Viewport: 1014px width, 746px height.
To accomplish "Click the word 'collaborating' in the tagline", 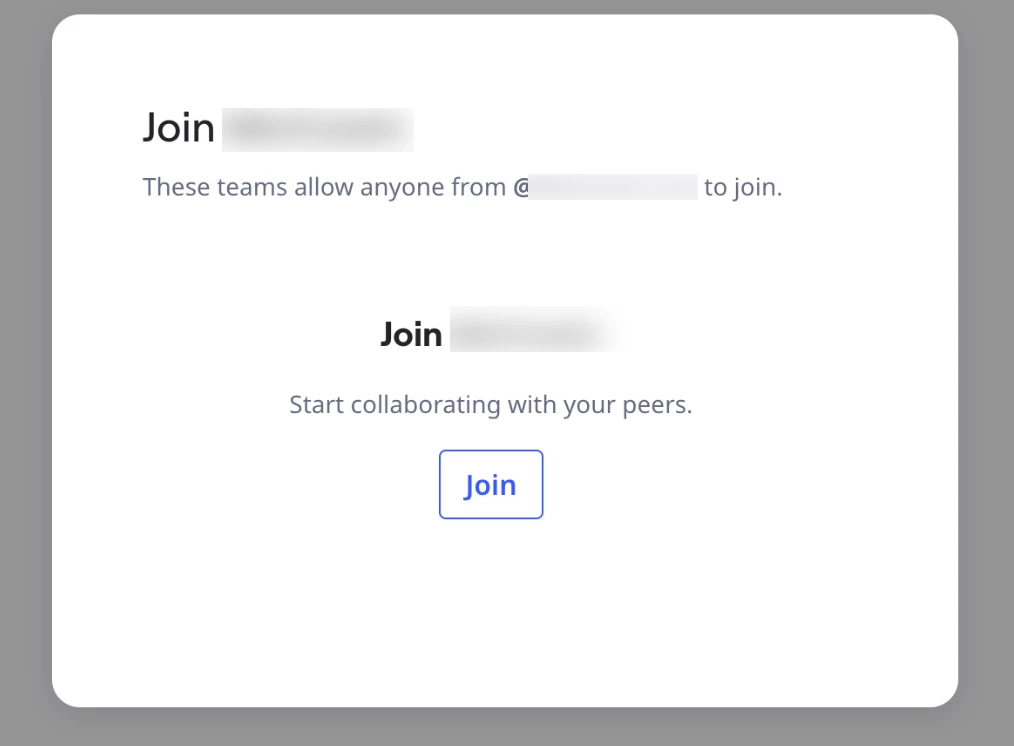I will pos(426,405).
